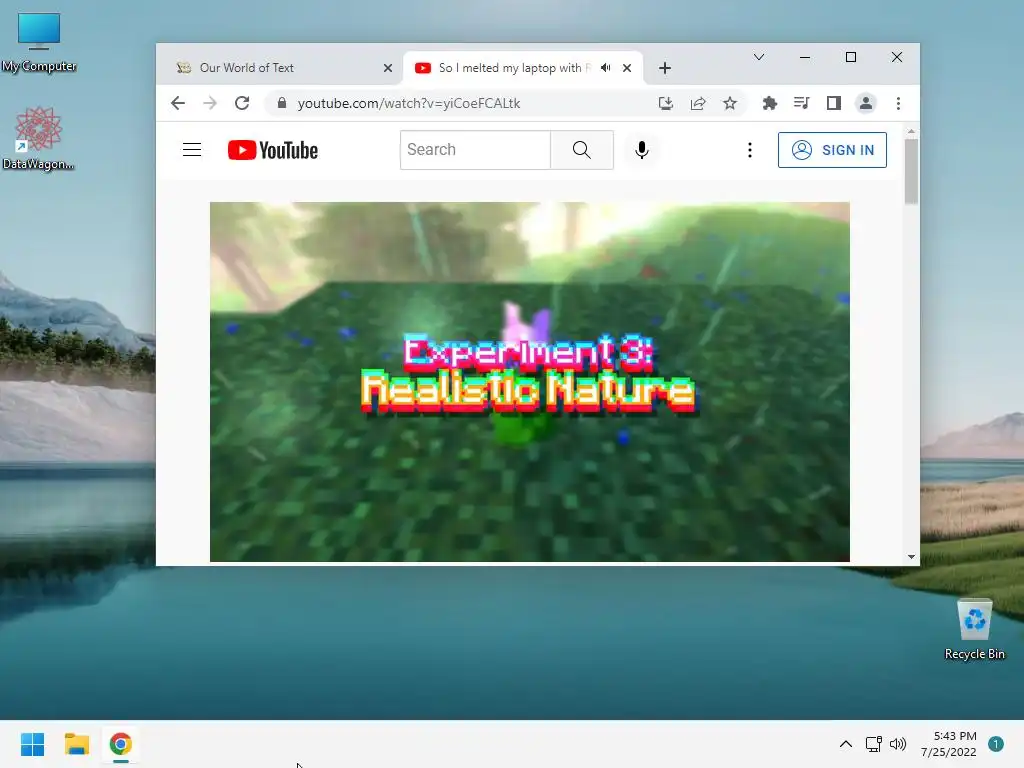1024x768 pixels.
Task: Start voice search with microphone icon
Action: [642, 150]
